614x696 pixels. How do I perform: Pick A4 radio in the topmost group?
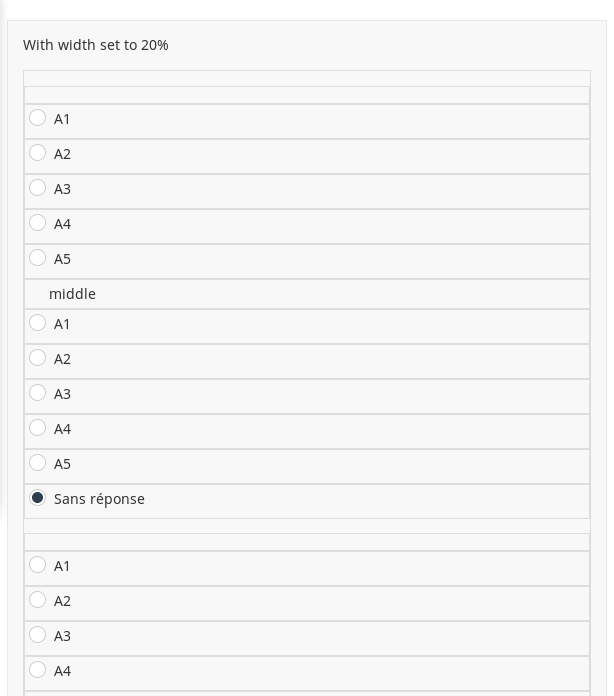[x=38, y=223]
